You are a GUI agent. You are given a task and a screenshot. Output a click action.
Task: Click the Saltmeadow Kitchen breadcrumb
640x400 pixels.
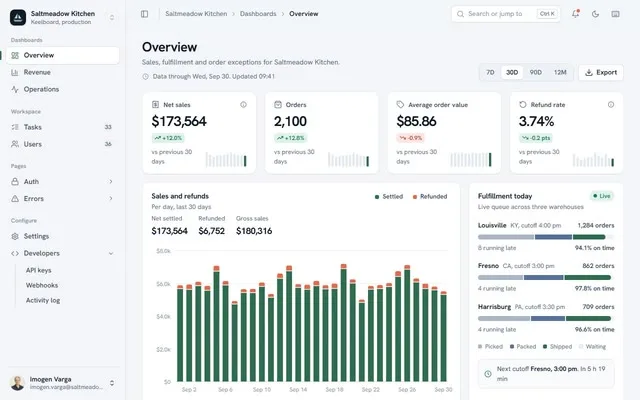tap(196, 14)
